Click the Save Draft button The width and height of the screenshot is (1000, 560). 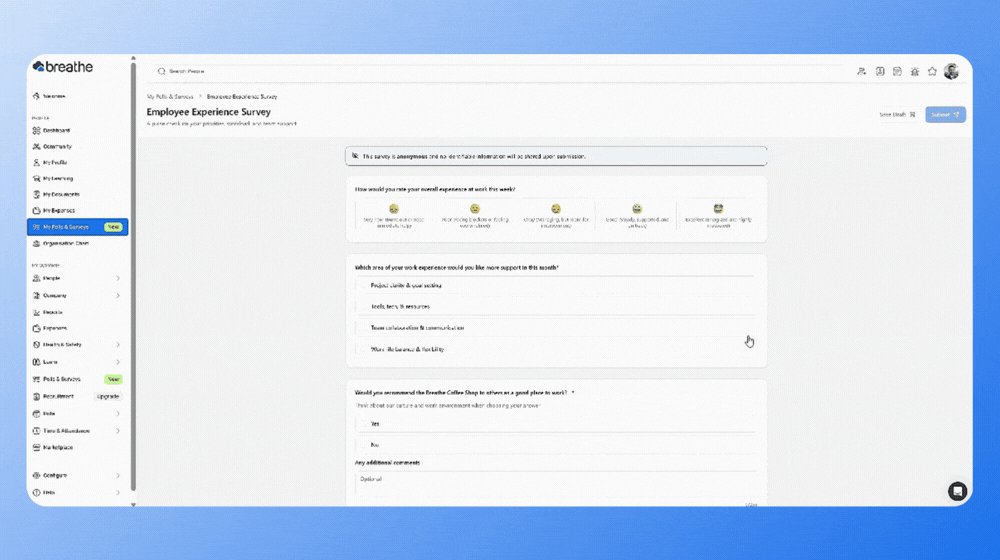pos(897,115)
